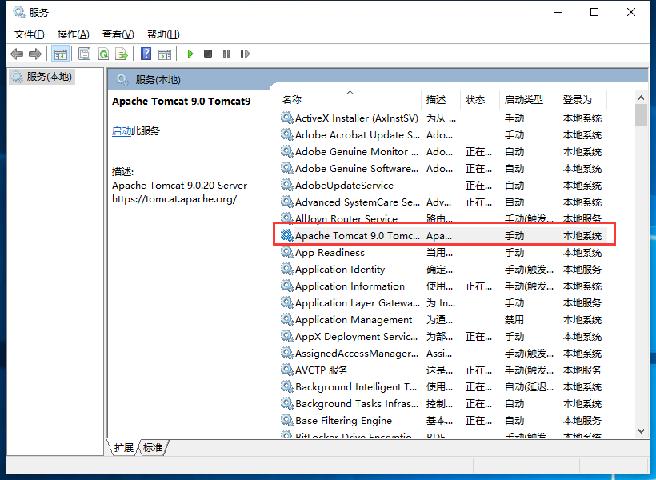Switch to the 扩展 tab
This screenshot has height=480, width=656.
click(x=123, y=447)
